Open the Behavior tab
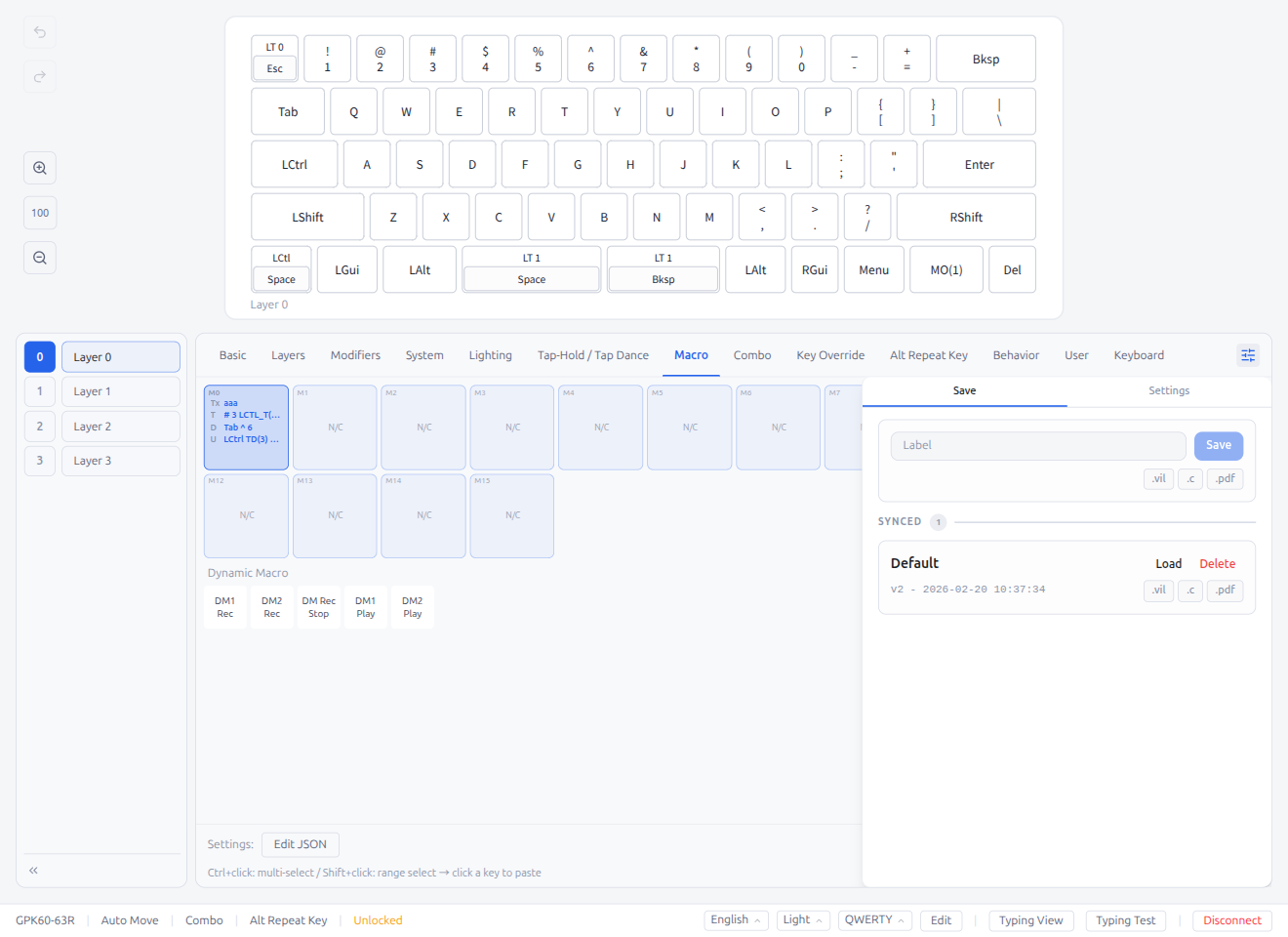 click(1016, 355)
